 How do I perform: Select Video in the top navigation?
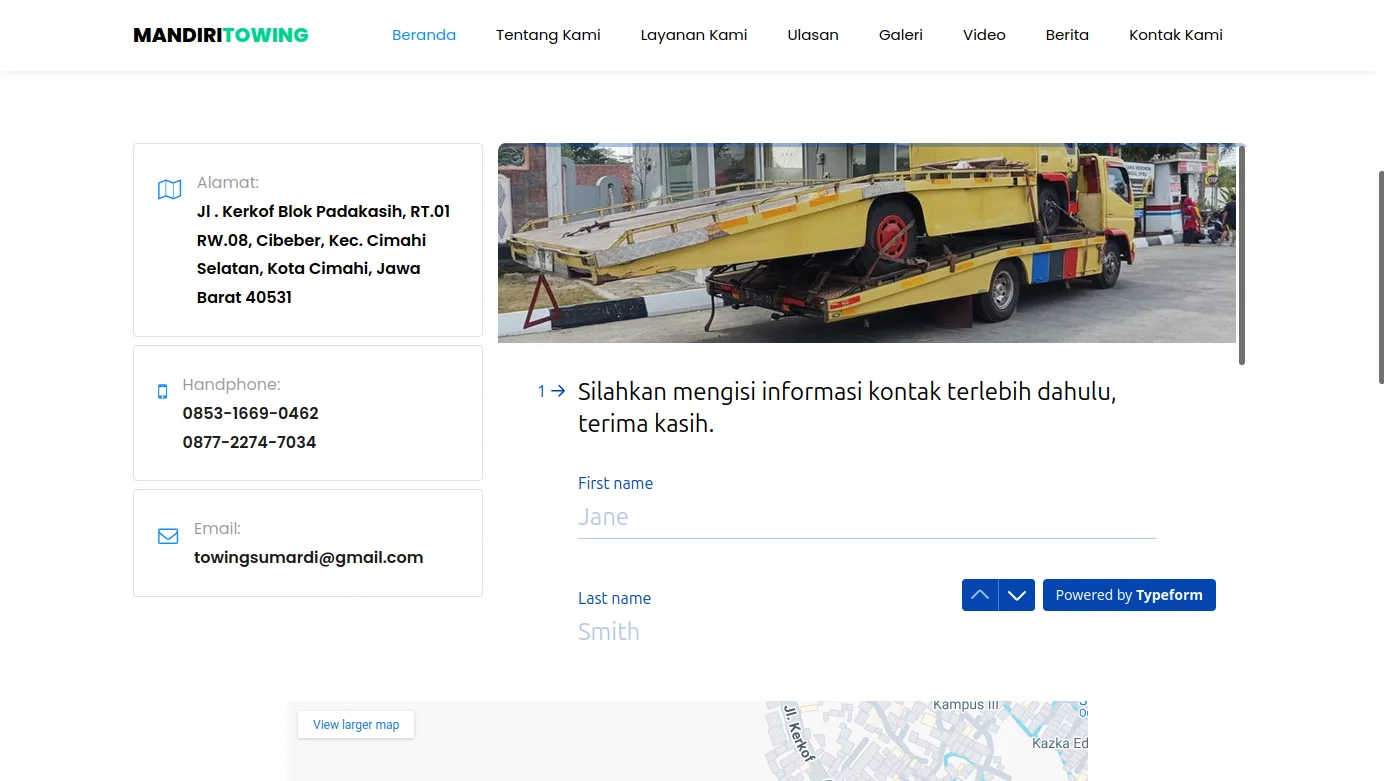[x=984, y=35]
